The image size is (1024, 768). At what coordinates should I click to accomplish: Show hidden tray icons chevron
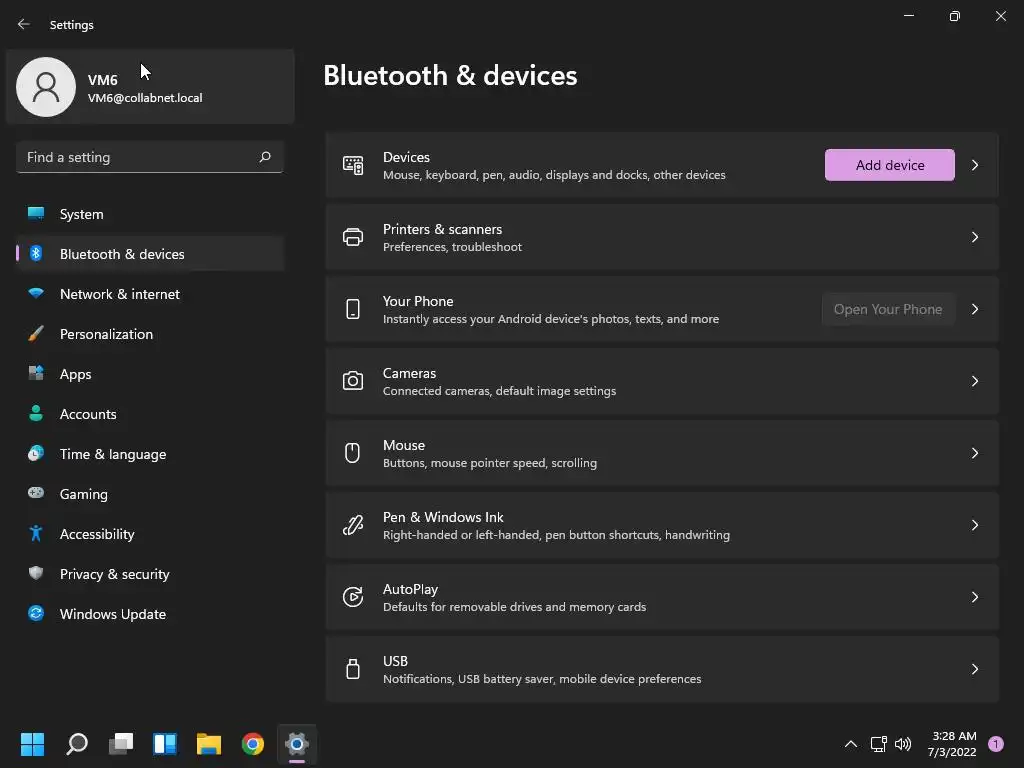850,744
